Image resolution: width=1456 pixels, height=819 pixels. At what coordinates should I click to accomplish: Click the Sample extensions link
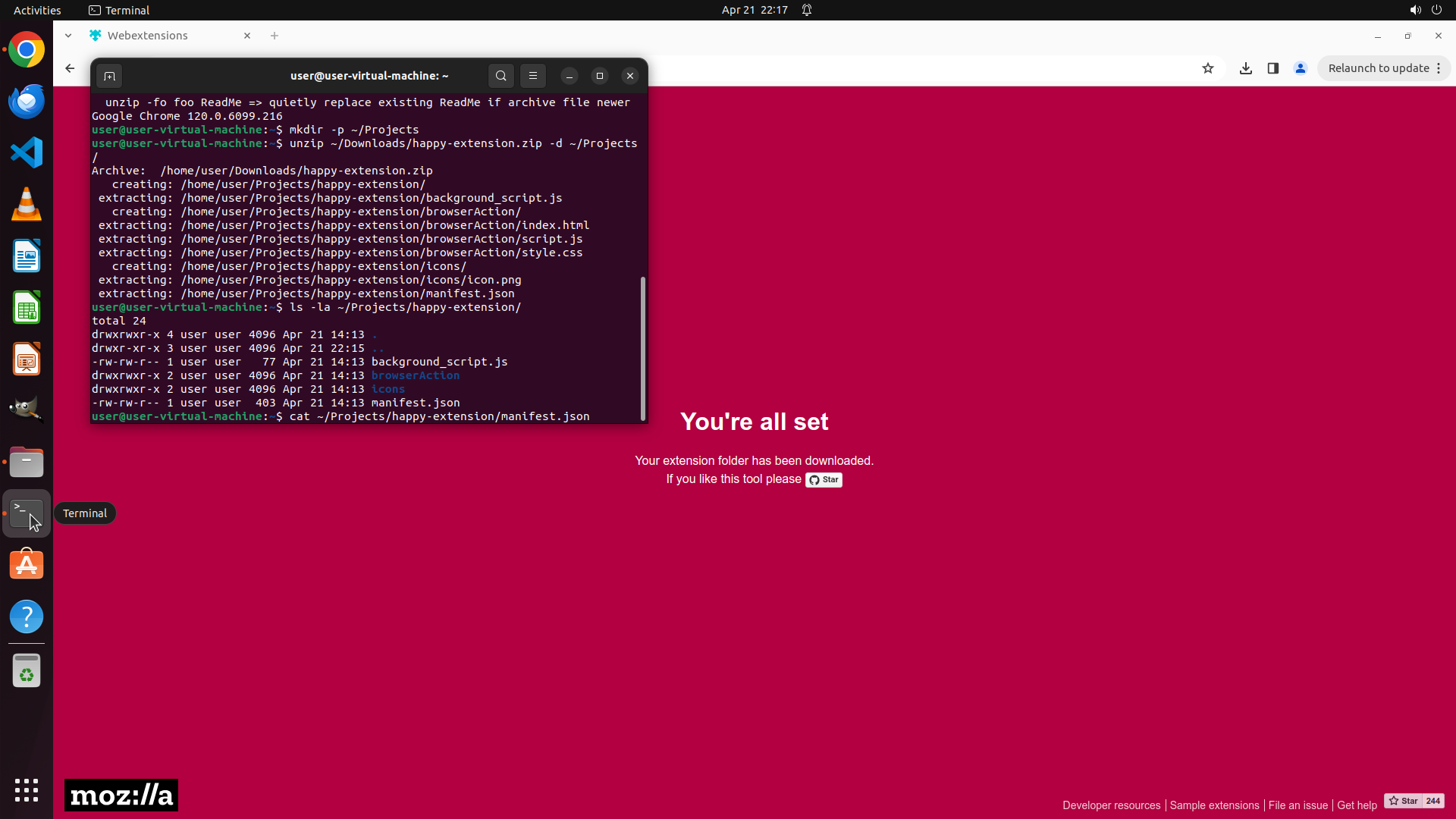tap(1214, 805)
